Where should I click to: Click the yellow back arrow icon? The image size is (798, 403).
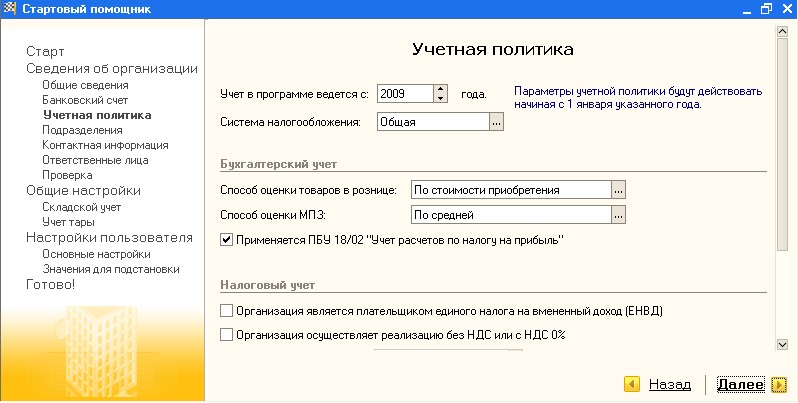(x=632, y=384)
